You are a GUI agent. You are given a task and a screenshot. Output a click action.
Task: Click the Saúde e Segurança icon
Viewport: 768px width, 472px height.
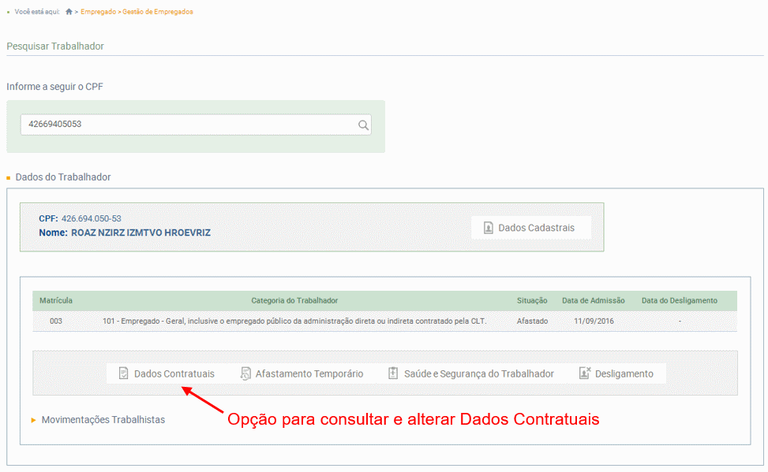click(x=394, y=374)
